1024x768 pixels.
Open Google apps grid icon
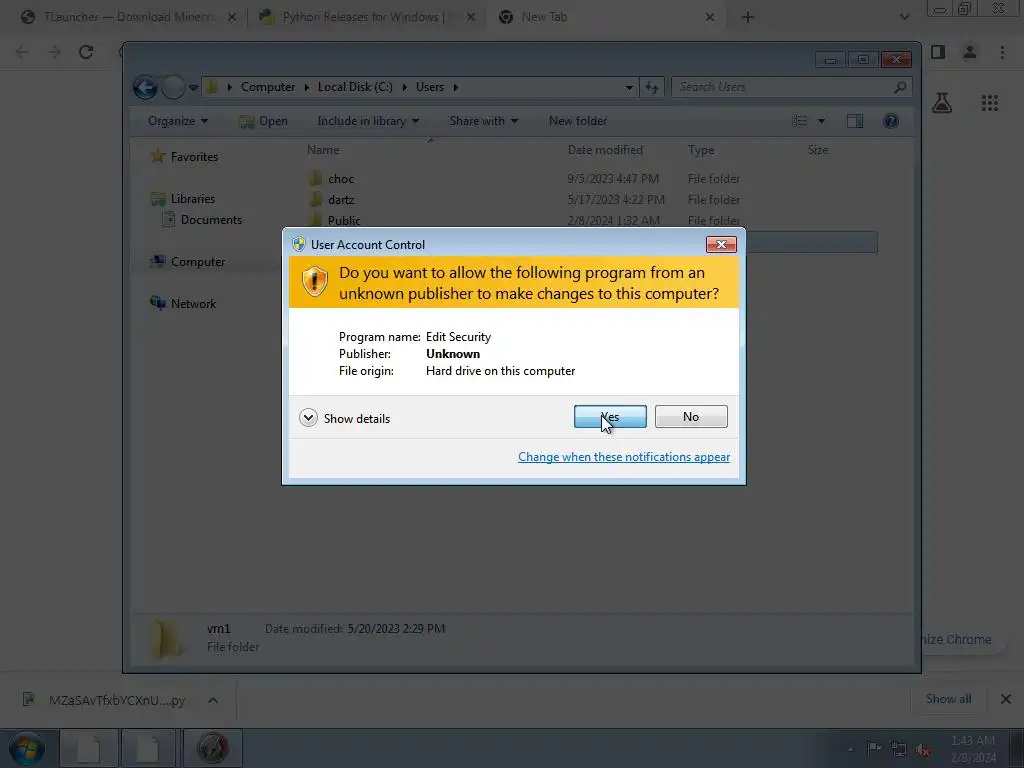pyautogui.click(x=989, y=103)
